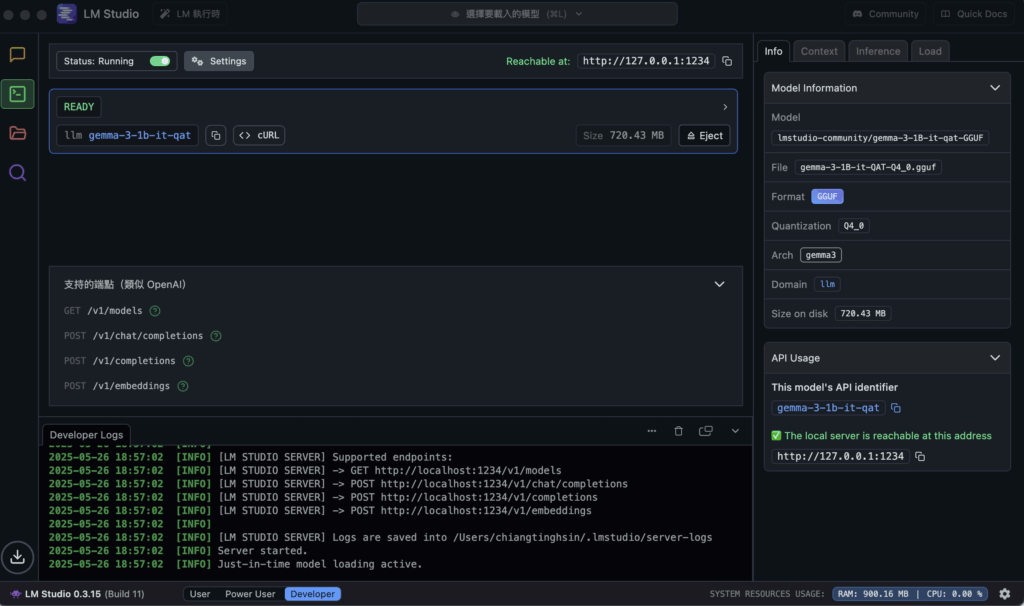1024x606 pixels.
Task: Open the Community link
Action: (x=885, y=14)
